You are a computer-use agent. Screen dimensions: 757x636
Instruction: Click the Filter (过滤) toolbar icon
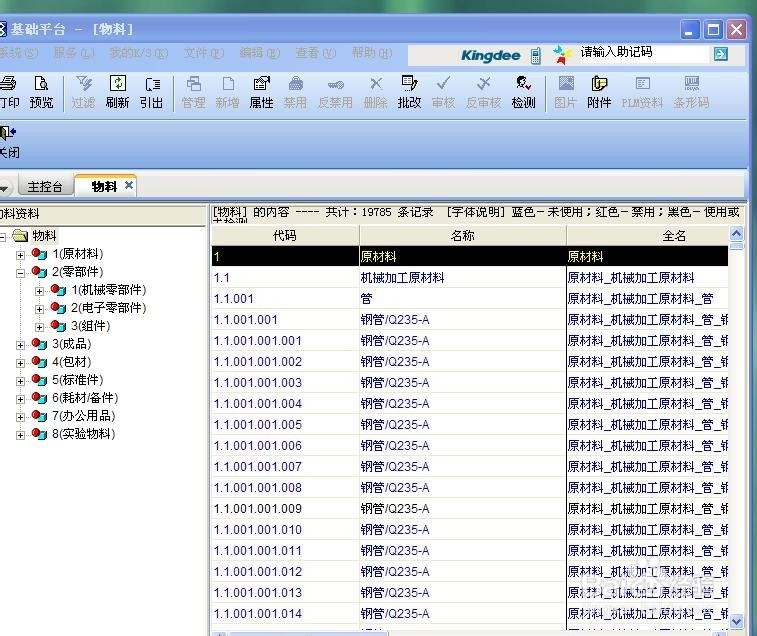point(84,92)
